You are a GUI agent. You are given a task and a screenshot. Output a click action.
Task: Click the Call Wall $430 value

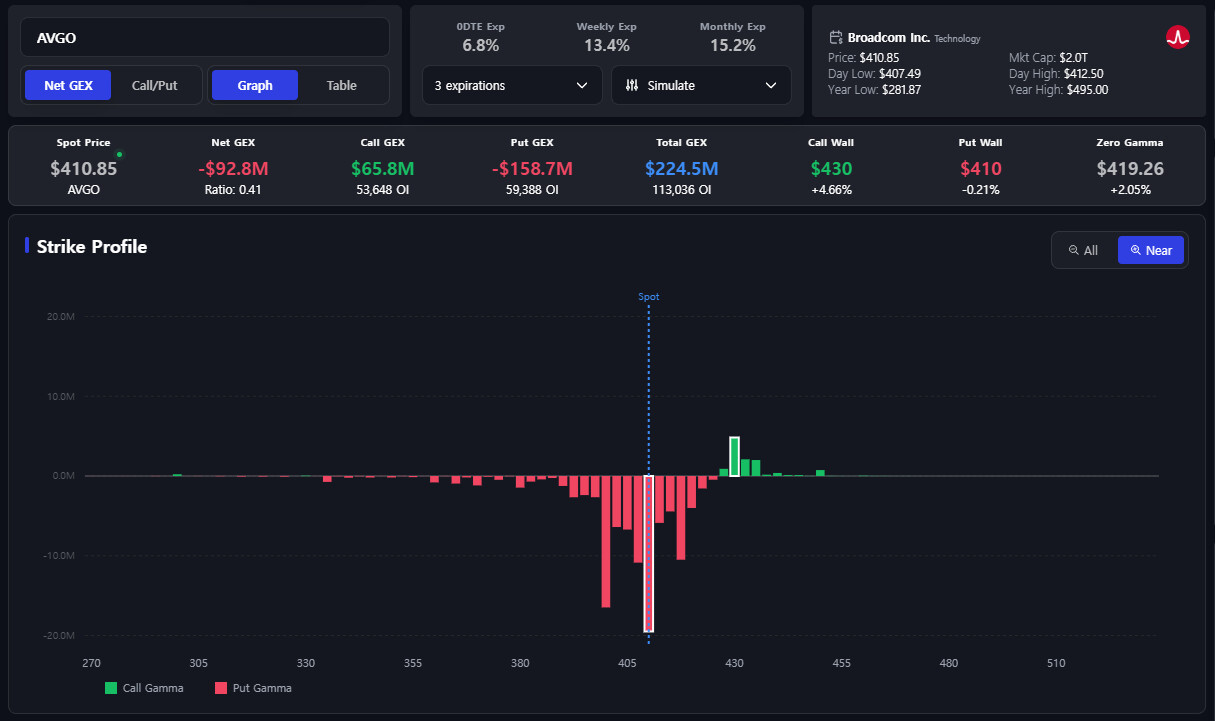pyautogui.click(x=831, y=169)
